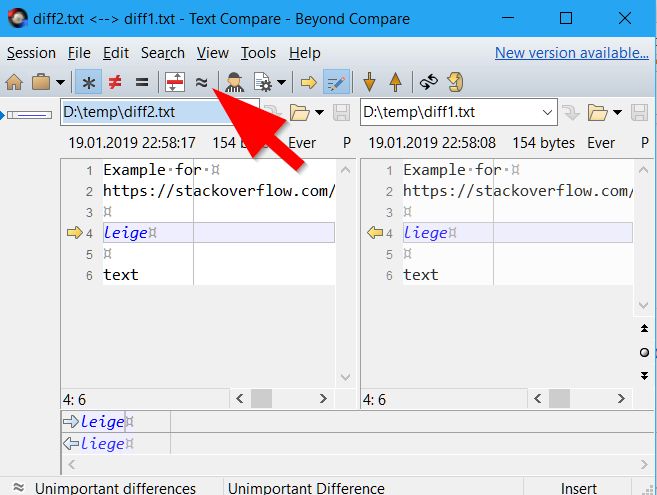Expand left browse folder dropdown arrow
657x495 pixels.
(x=319, y=112)
